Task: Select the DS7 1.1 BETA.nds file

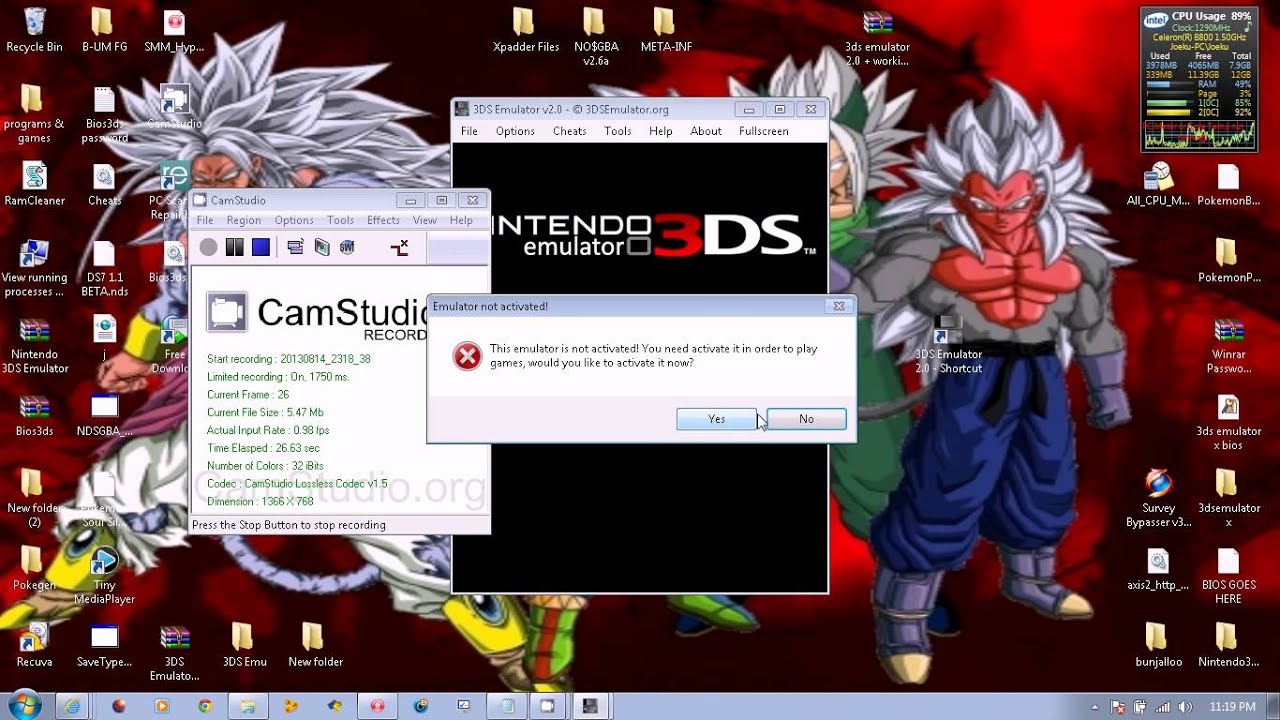Action: coord(104,268)
